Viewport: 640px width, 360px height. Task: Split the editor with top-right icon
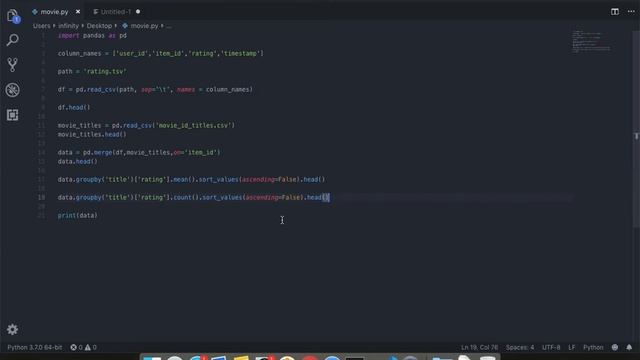click(615, 11)
